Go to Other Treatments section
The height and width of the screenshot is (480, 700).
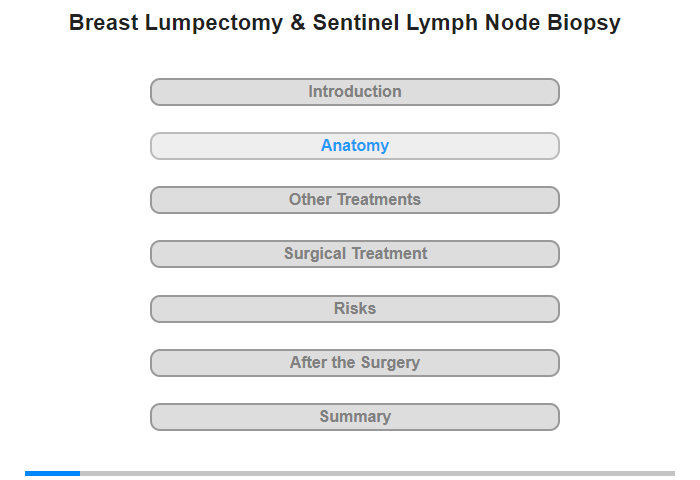354,200
